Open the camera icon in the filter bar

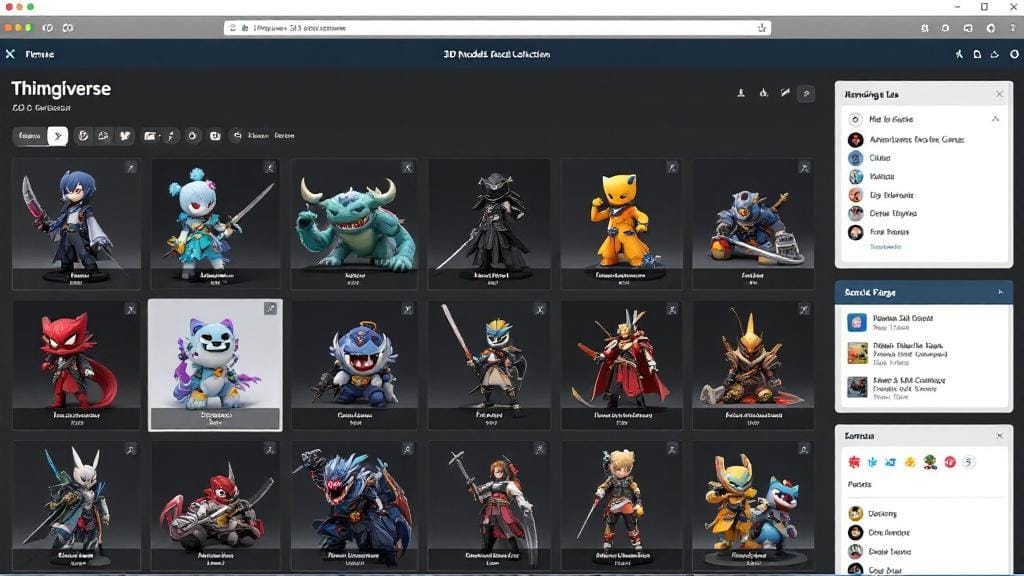pos(214,136)
